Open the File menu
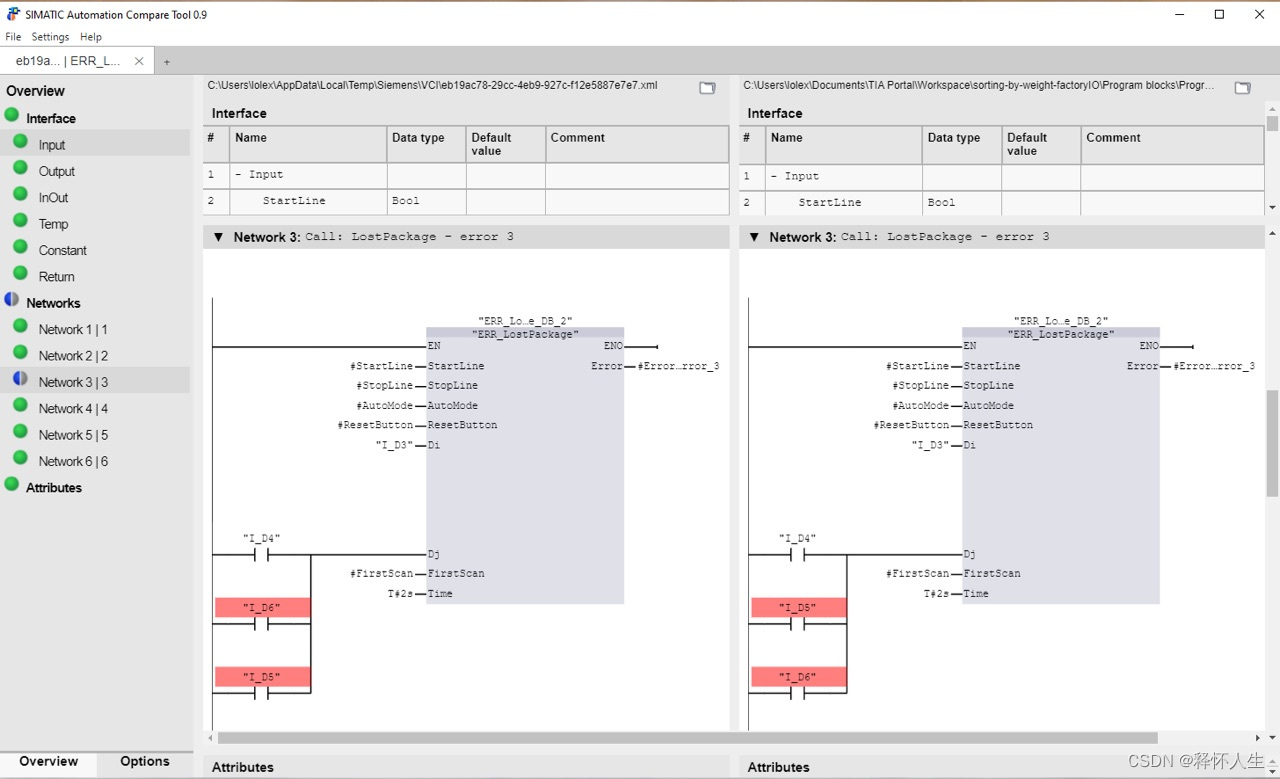Viewport: 1280px width, 779px height. click(13, 37)
